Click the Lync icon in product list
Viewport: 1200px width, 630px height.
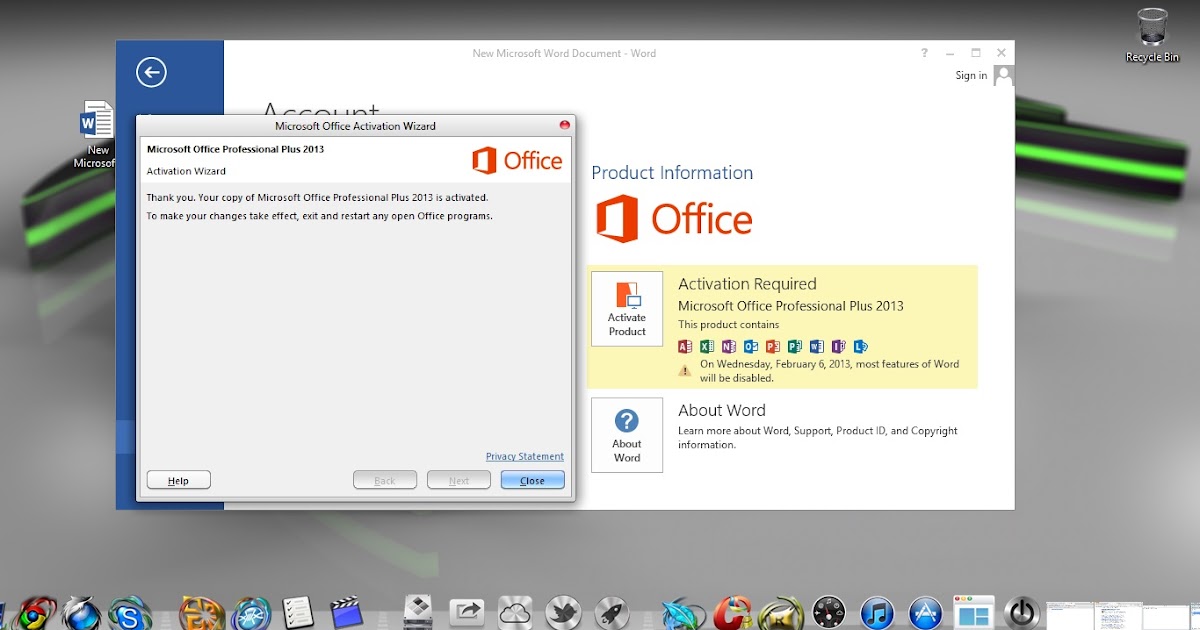coord(860,346)
